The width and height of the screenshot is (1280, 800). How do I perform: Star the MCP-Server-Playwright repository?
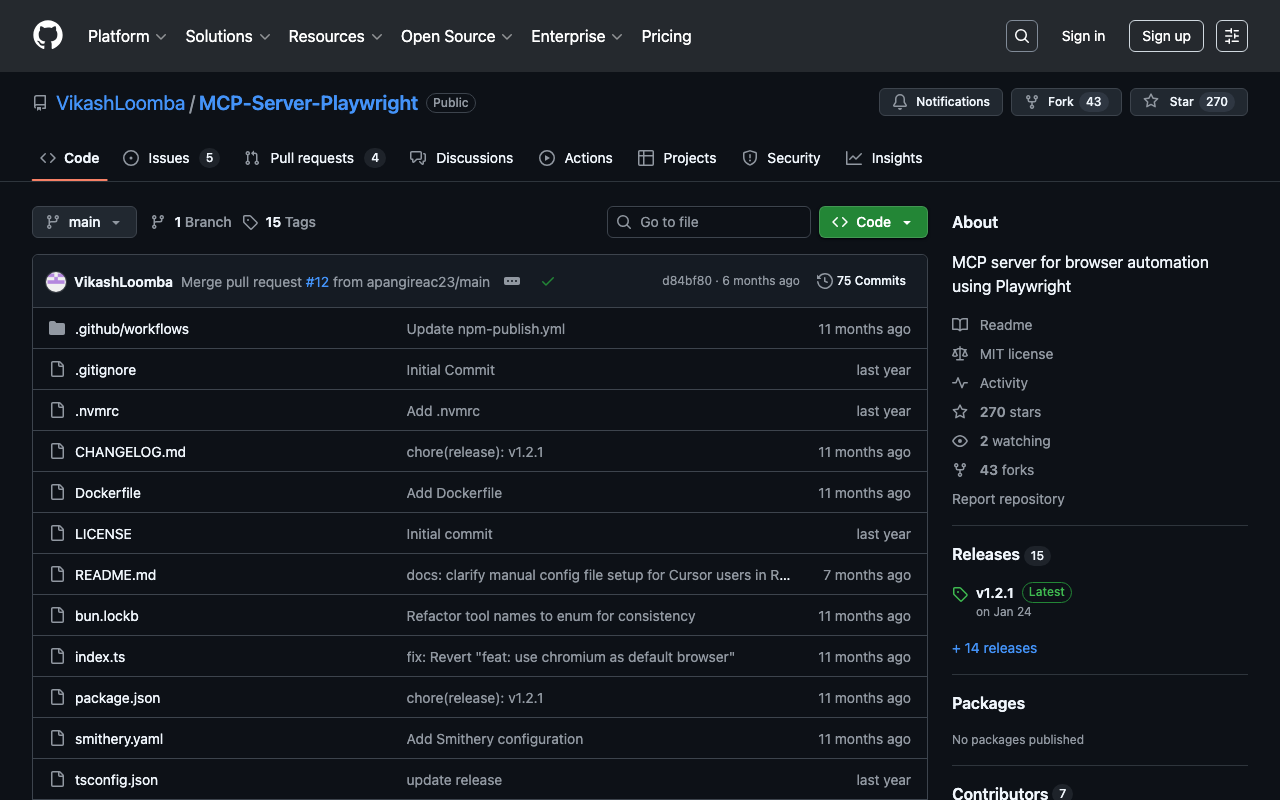(1188, 102)
